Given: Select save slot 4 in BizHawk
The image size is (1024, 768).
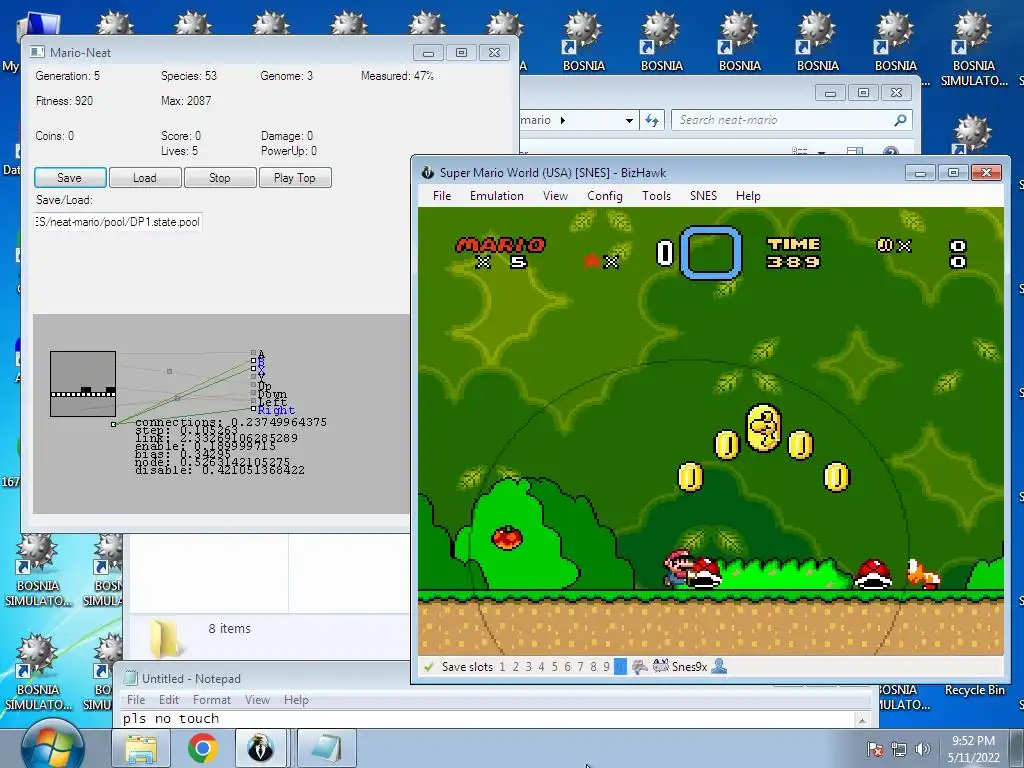Looking at the screenshot, I should [541, 667].
